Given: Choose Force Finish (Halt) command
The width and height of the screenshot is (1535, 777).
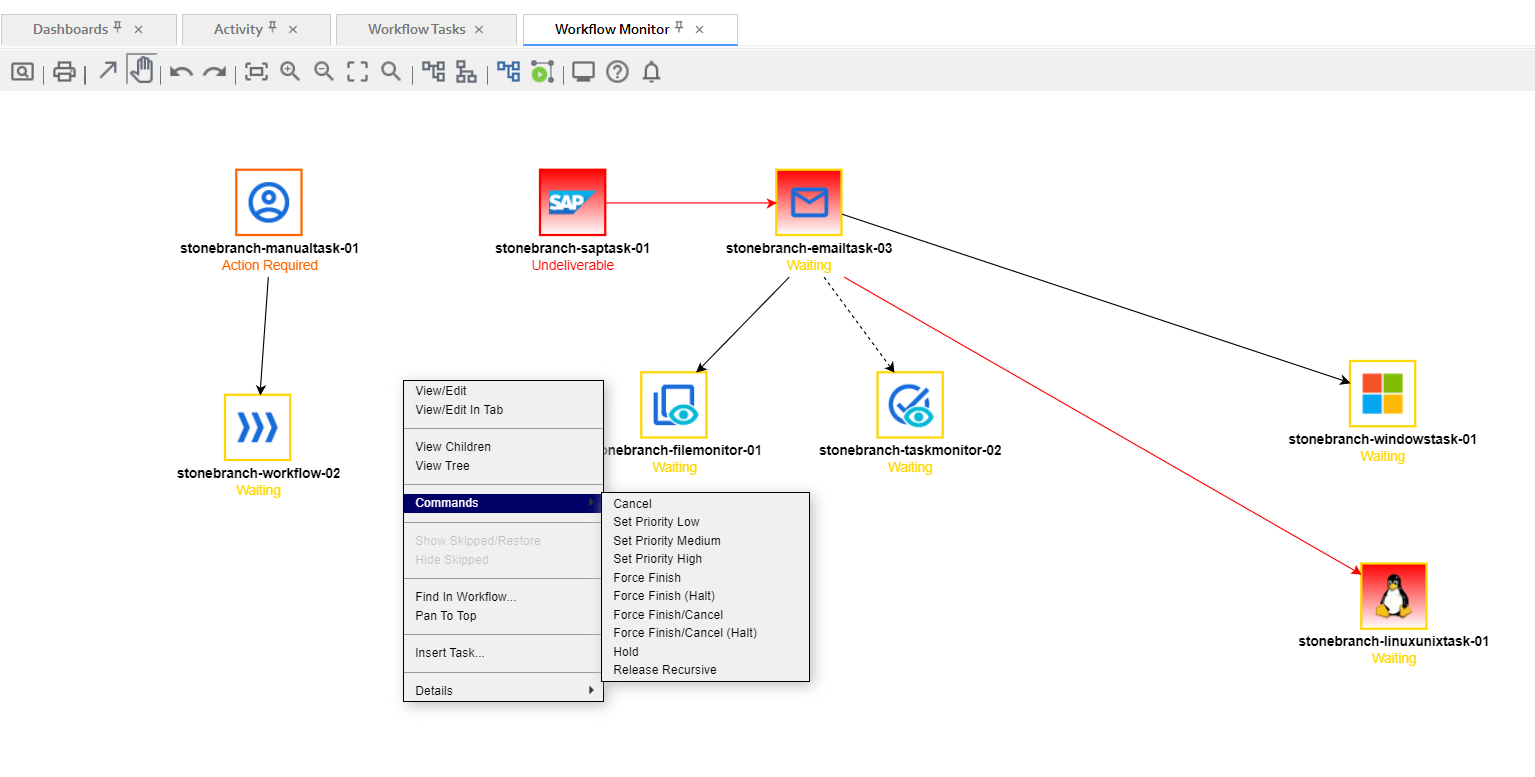Looking at the screenshot, I should 664,596.
